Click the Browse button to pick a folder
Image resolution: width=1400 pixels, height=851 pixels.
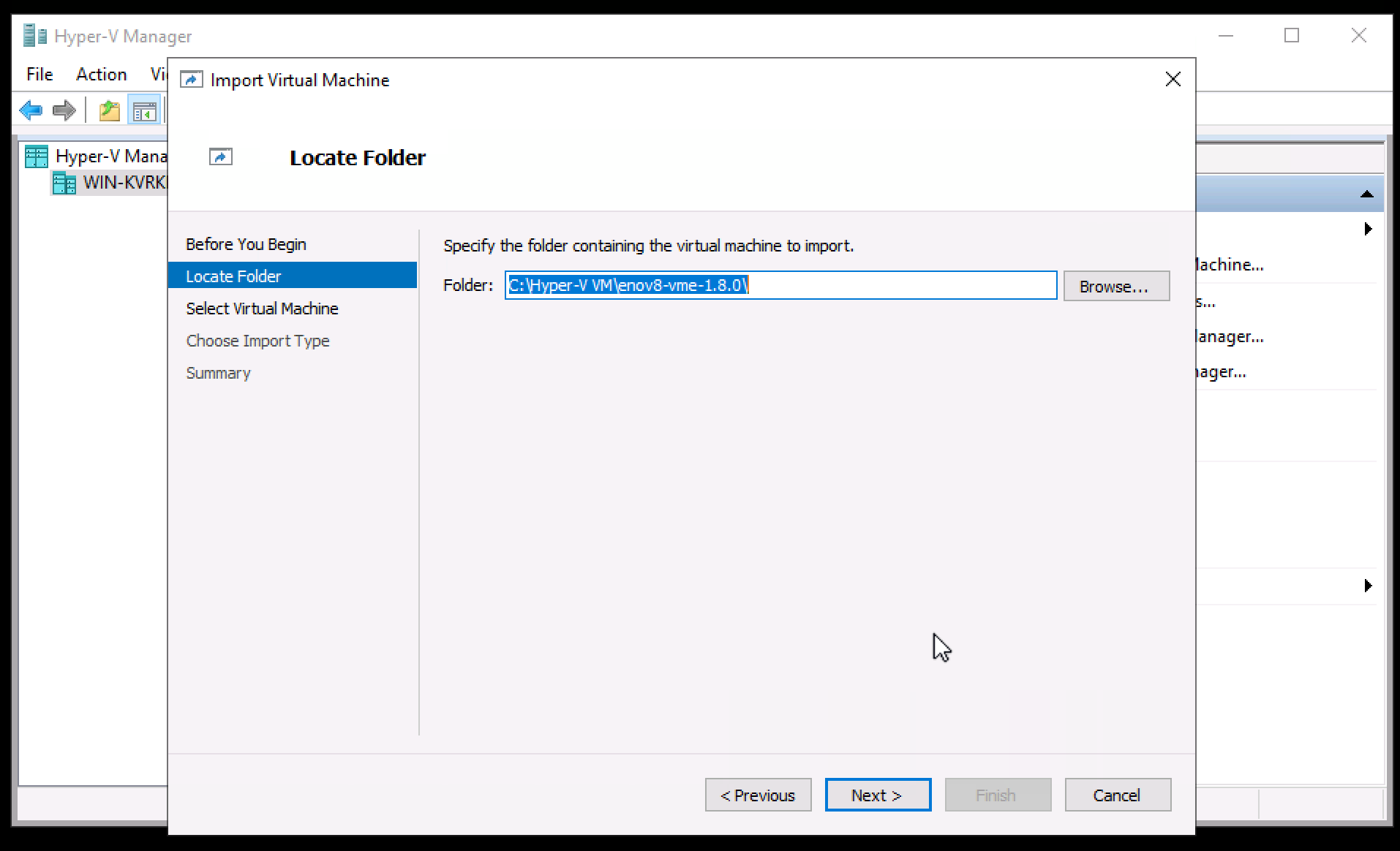click(x=1116, y=286)
